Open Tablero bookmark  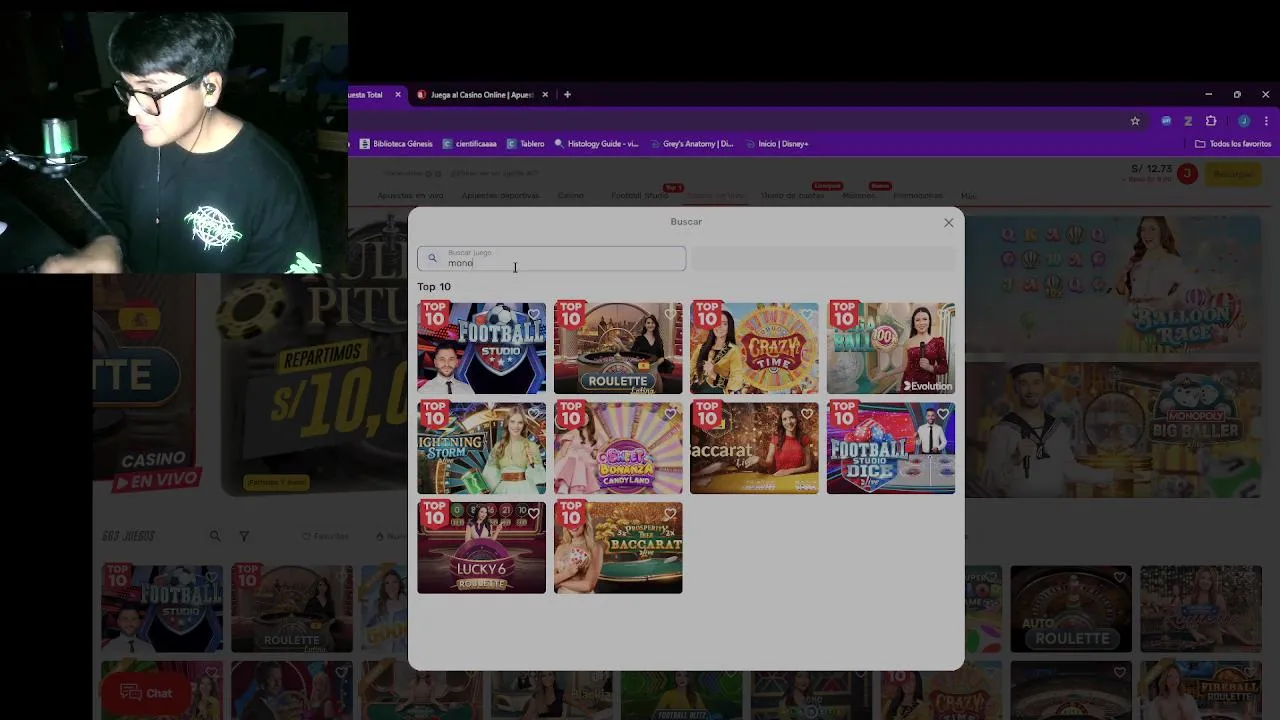(525, 144)
